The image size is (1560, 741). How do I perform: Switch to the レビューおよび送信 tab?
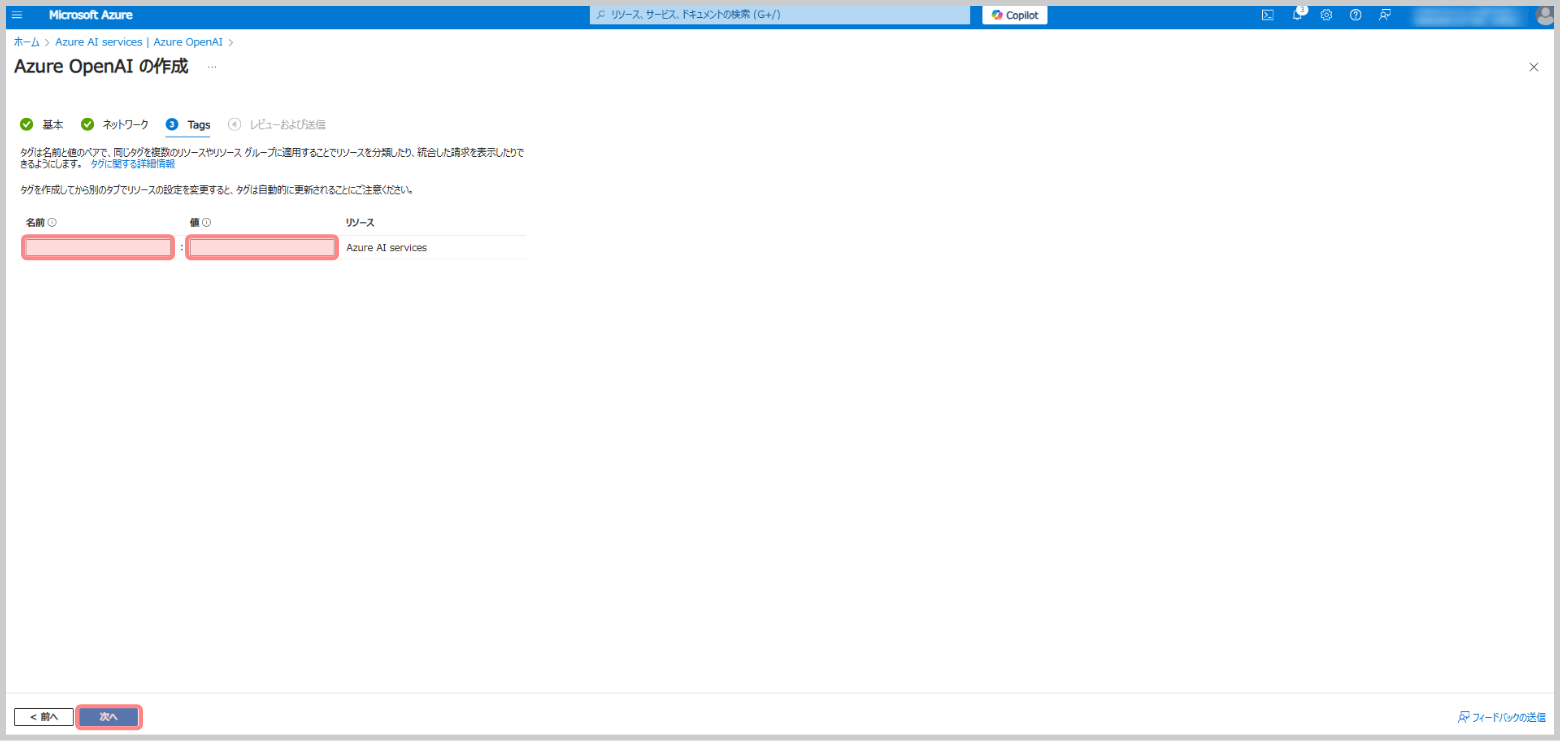(277, 124)
